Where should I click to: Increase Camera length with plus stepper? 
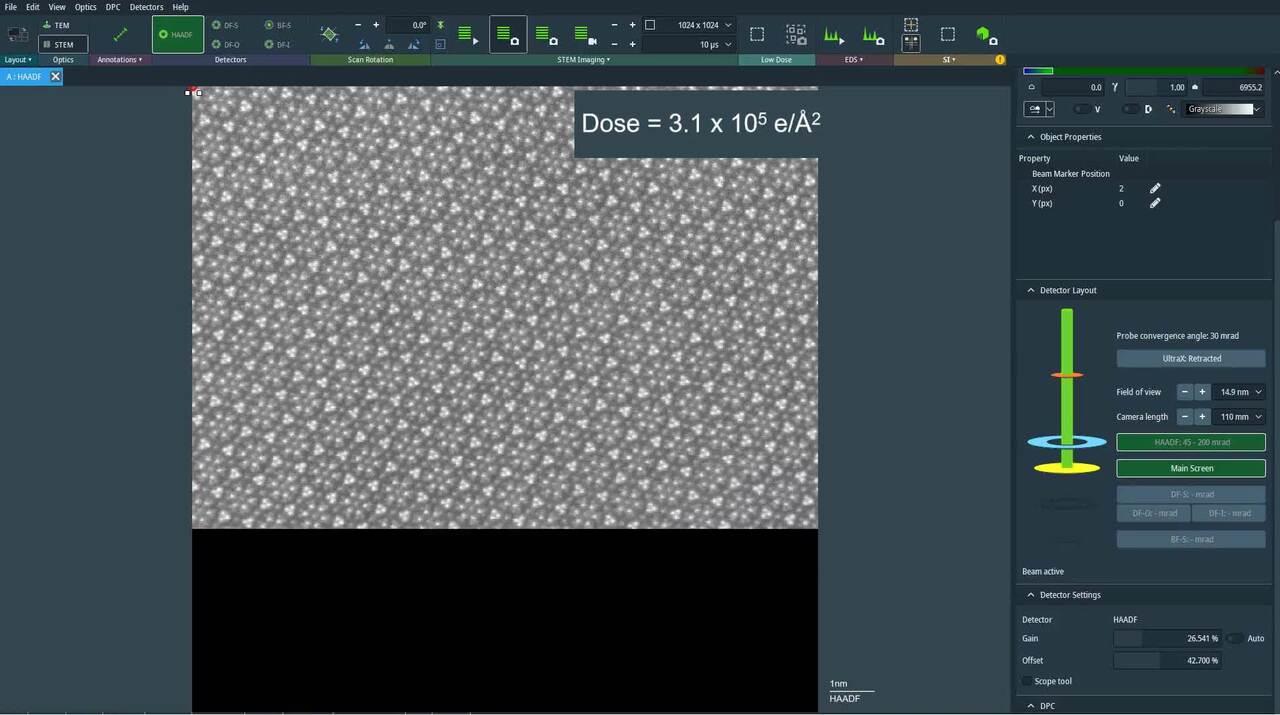1202,417
